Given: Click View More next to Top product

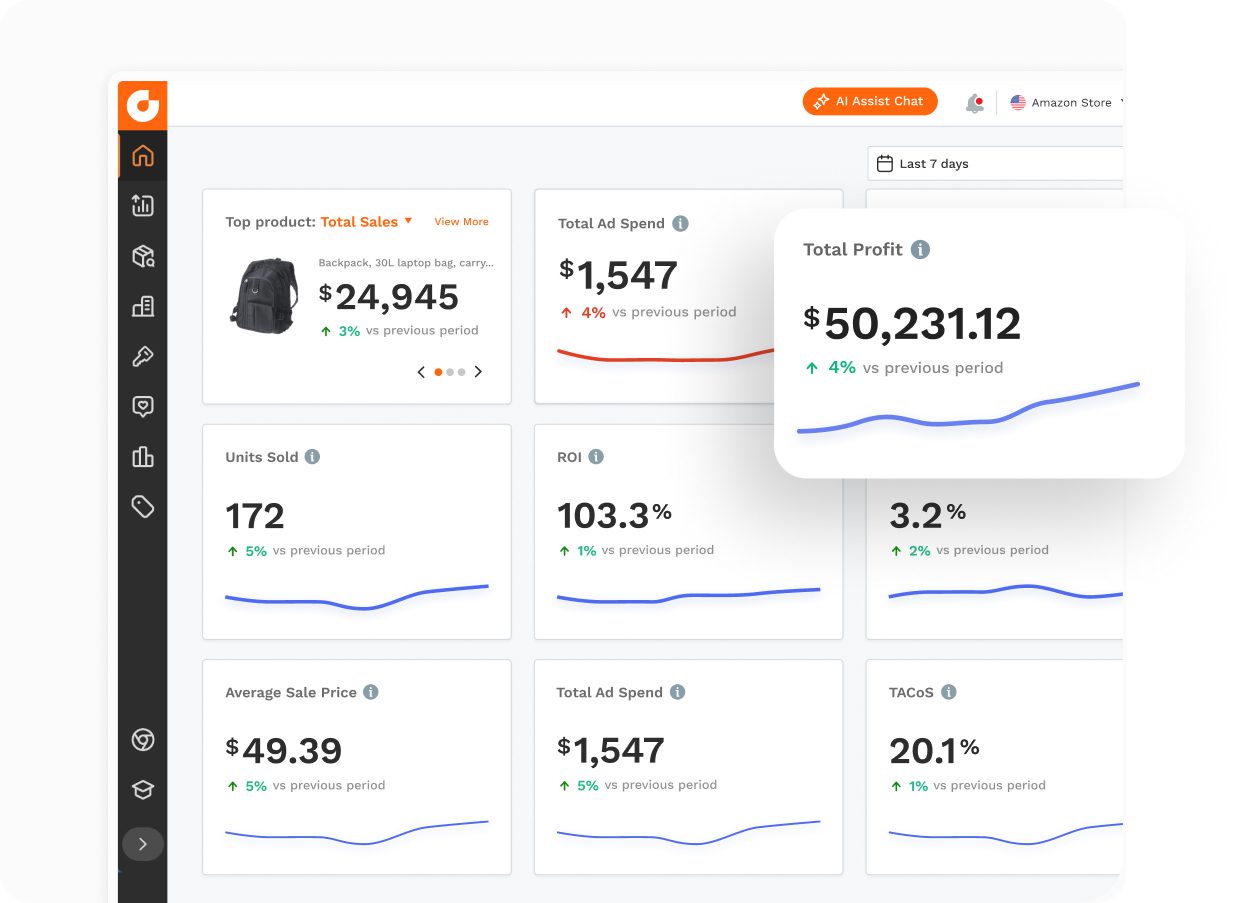Looking at the screenshot, I should [x=461, y=222].
